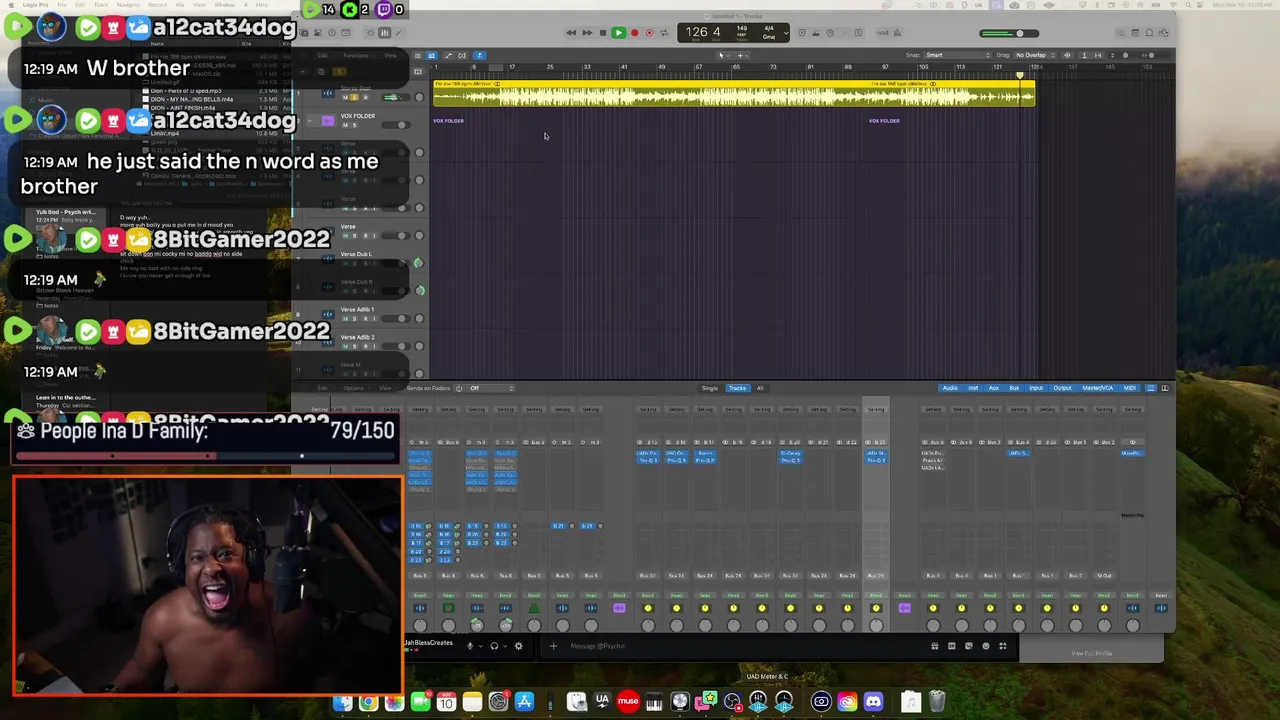Switch mixer to All view
This screenshot has width=1280, height=720.
(x=760, y=388)
